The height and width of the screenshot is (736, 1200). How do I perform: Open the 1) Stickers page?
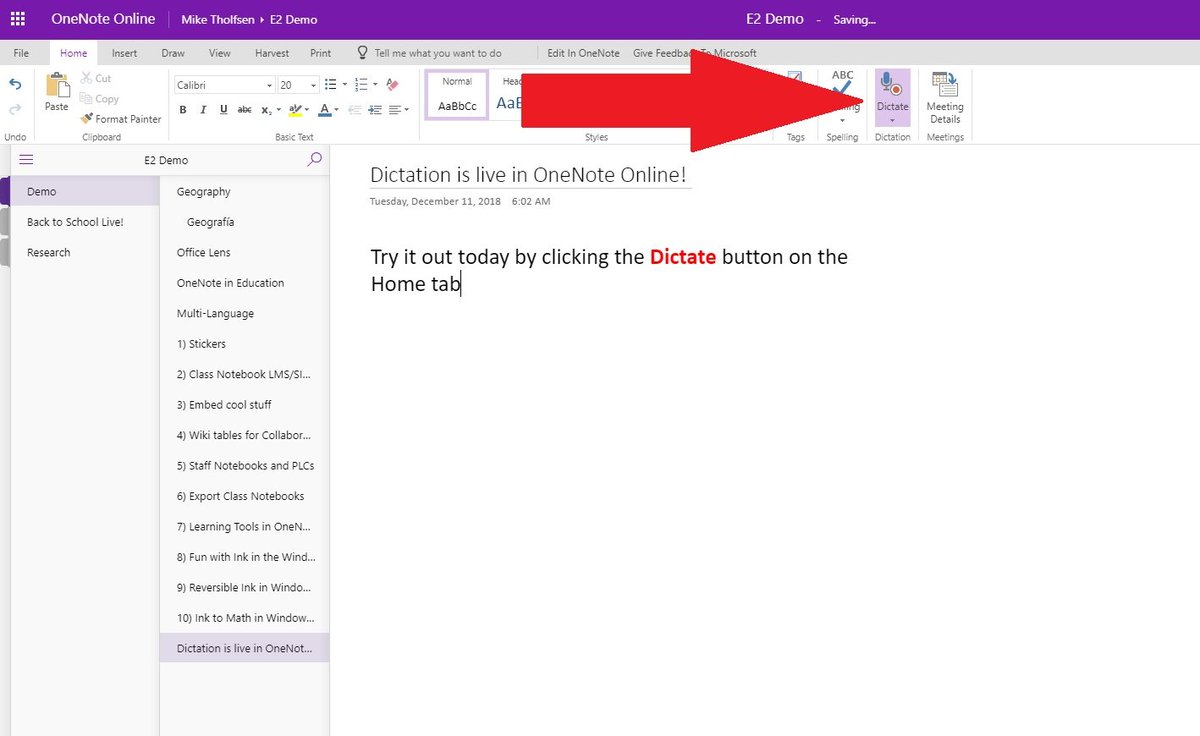click(x=244, y=344)
